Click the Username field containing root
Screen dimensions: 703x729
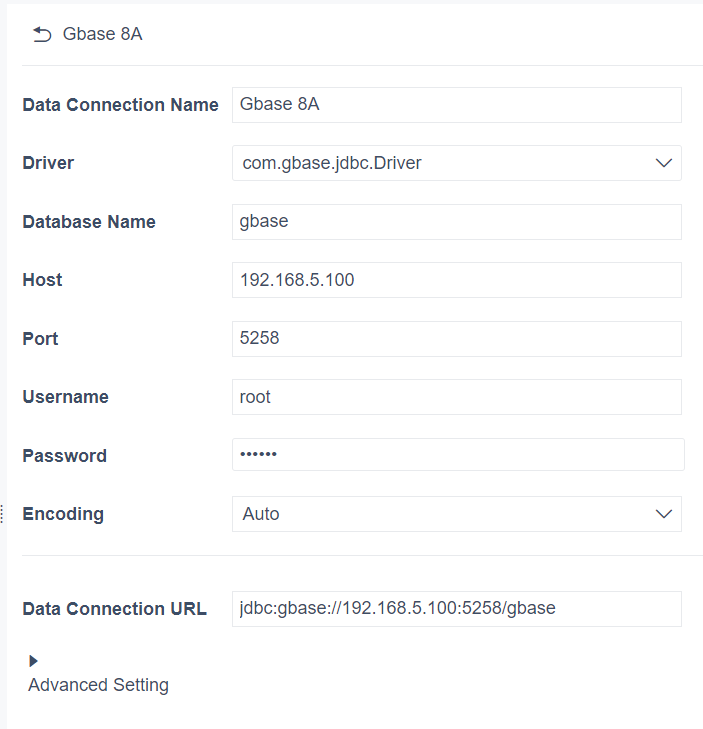(456, 397)
